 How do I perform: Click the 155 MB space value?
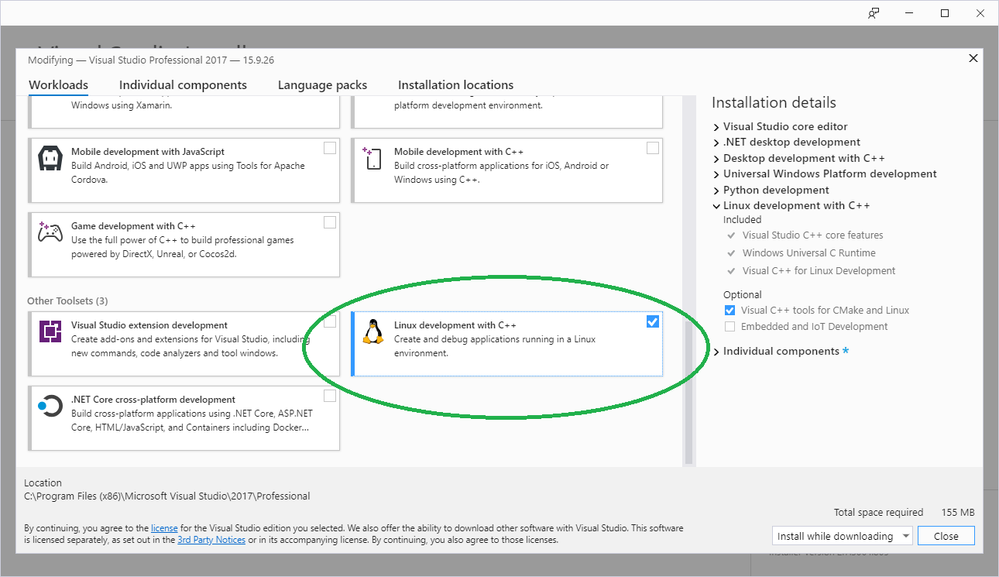pyautogui.click(x=958, y=512)
